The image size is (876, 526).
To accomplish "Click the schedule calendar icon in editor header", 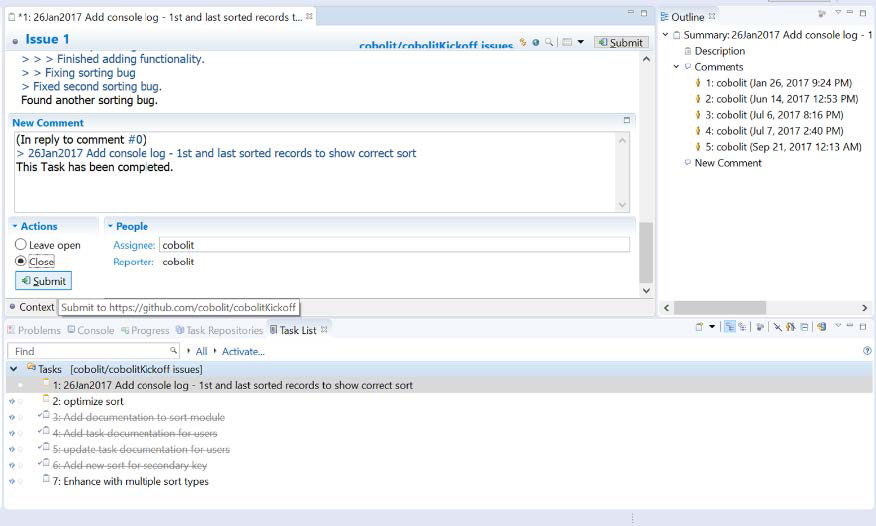I will [567, 42].
